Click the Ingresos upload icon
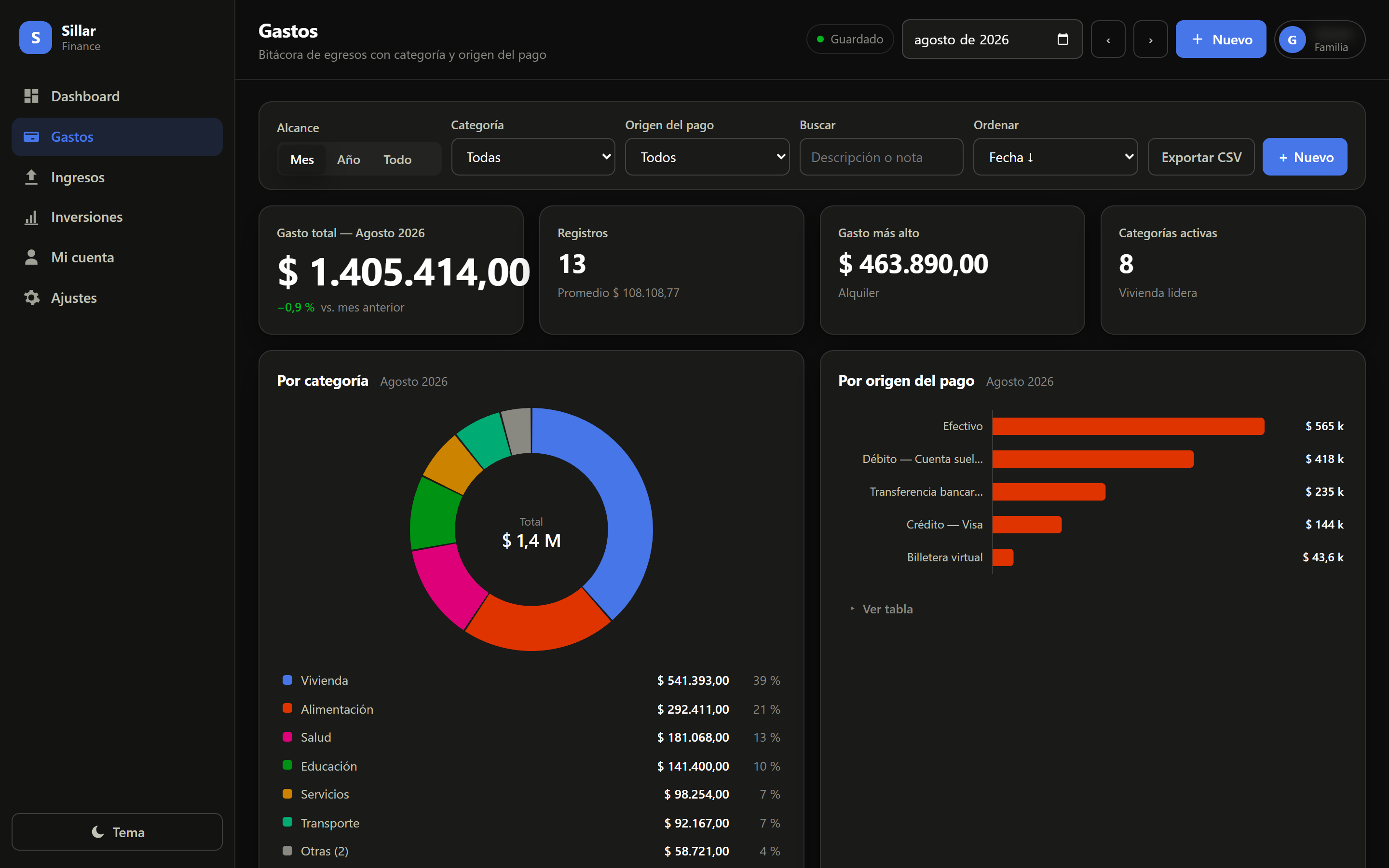The width and height of the screenshot is (1389, 868). point(31,177)
